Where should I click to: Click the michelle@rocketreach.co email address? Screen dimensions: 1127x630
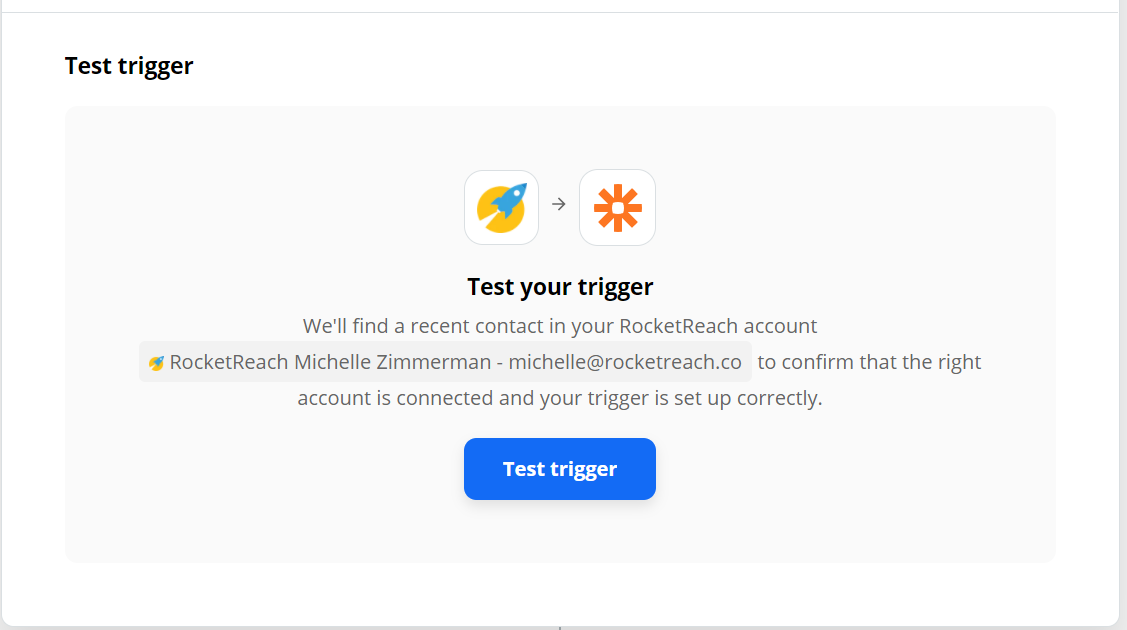(x=625, y=362)
